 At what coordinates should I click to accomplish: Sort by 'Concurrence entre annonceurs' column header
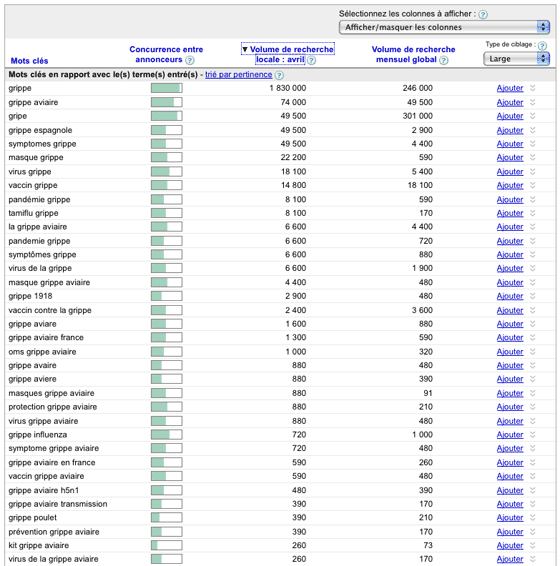click(x=166, y=54)
